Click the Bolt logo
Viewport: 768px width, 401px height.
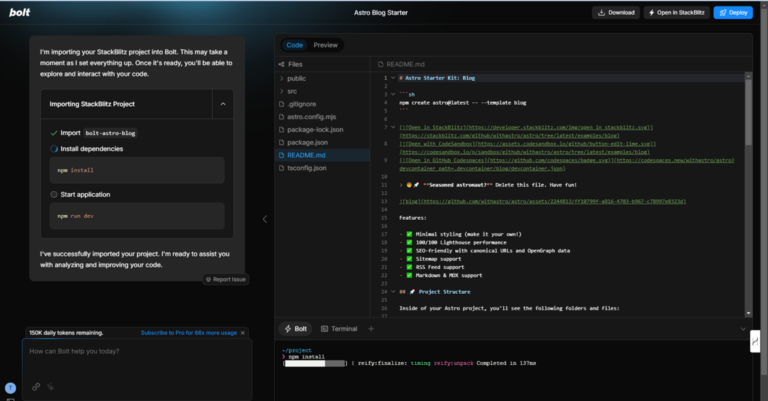20,12
